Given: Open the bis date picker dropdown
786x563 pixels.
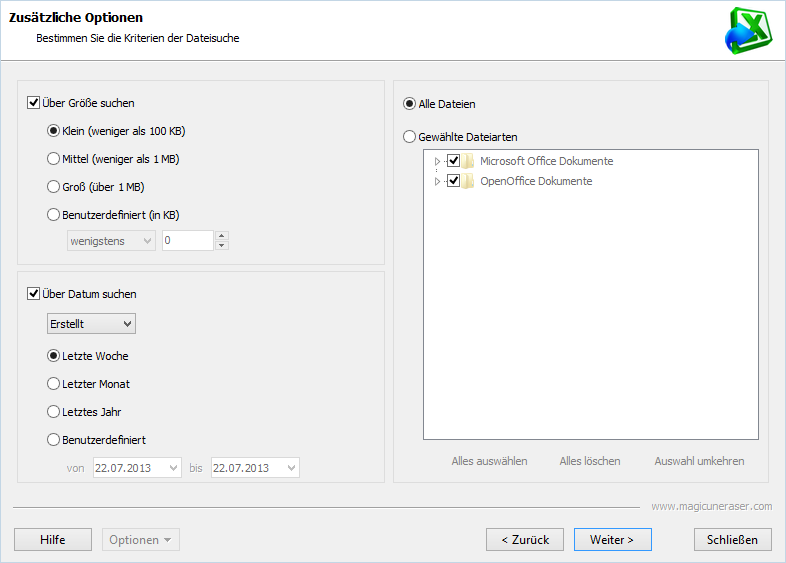Looking at the screenshot, I should [291, 468].
